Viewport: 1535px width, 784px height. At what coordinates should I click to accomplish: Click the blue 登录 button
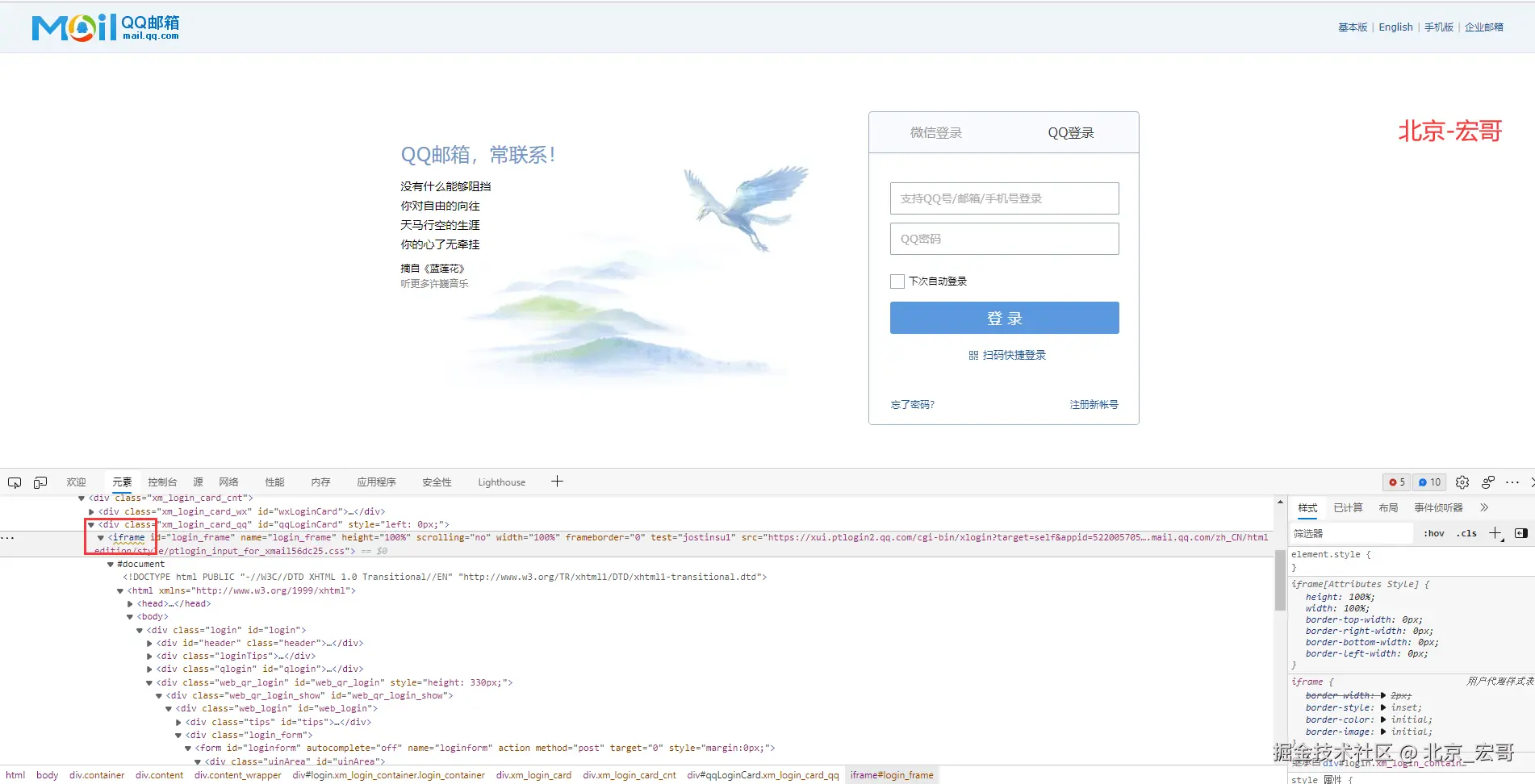(1004, 318)
